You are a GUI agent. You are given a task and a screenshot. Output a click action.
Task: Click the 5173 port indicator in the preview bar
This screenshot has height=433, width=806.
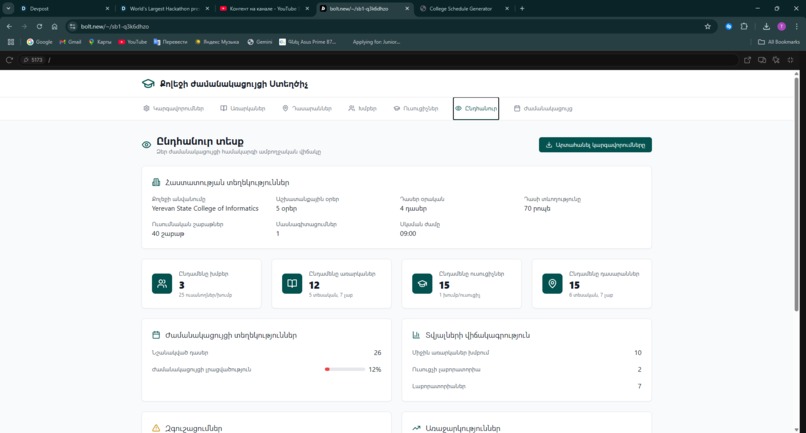pos(33,60)
